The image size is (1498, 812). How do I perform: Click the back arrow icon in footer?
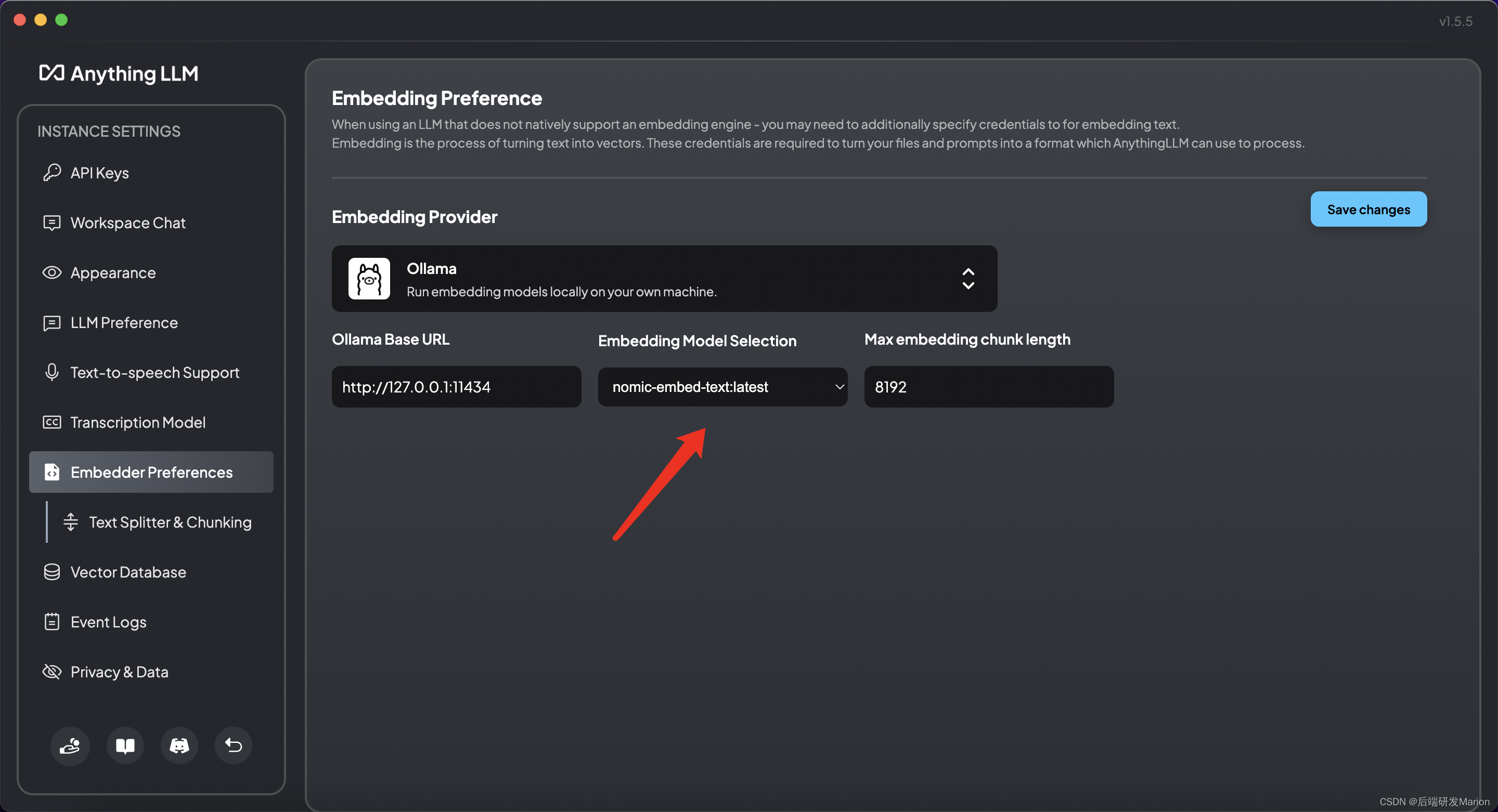pos(233,745)
